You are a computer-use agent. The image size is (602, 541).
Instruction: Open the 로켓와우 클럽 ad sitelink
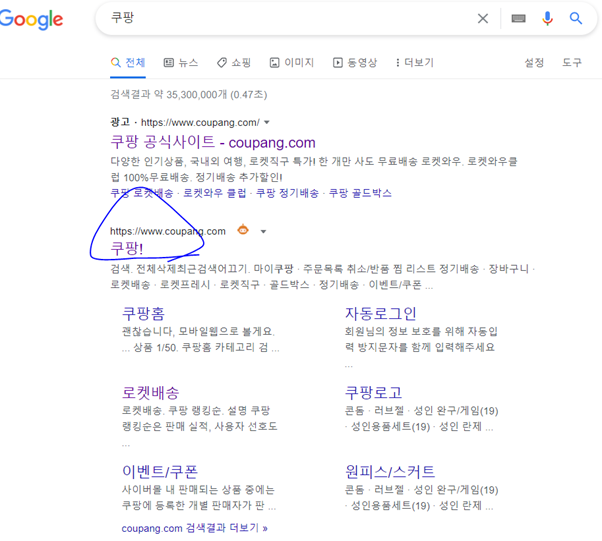(x=215, y=193)
